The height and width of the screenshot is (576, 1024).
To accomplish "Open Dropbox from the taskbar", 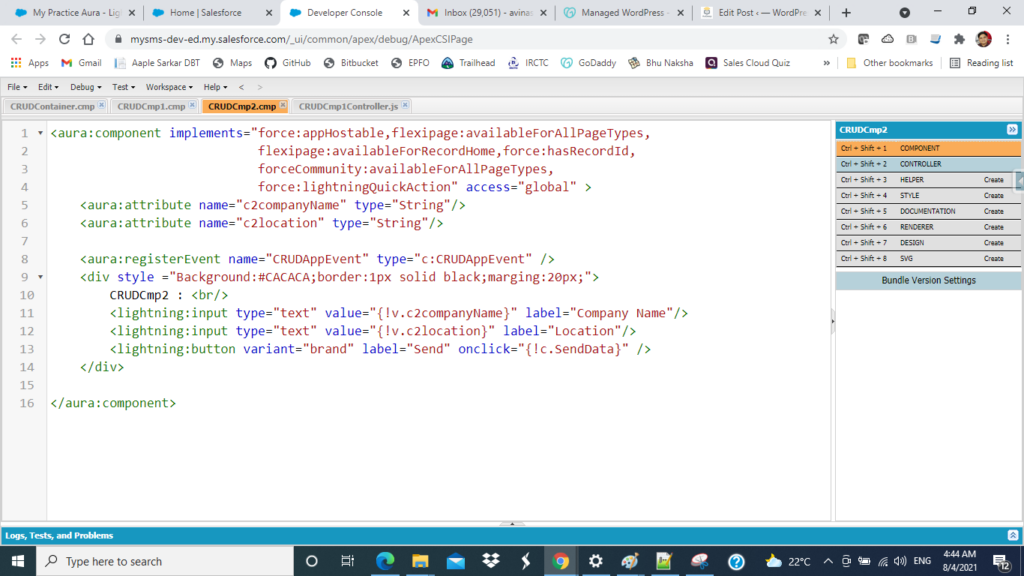I will click(x=490, y=561).
